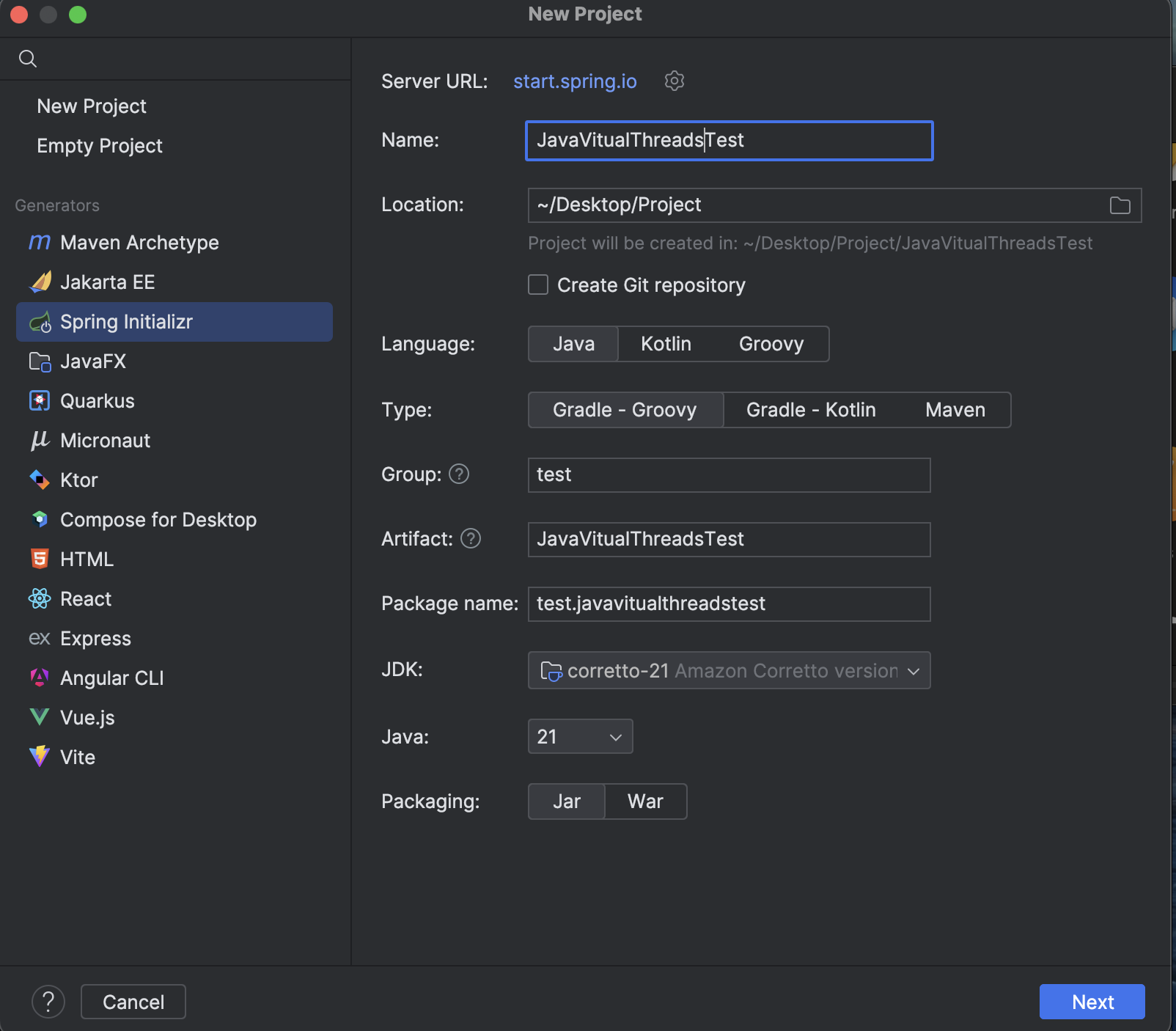Click the green window zoom button

(x=78, y=15)
